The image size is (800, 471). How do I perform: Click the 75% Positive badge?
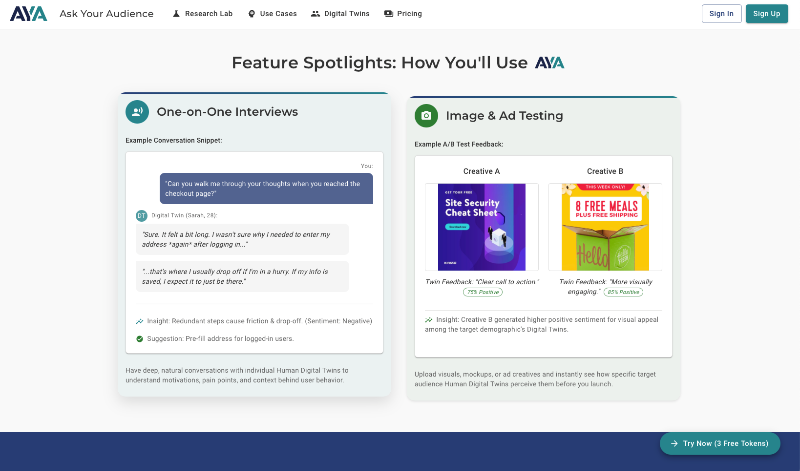pos(482,292)
